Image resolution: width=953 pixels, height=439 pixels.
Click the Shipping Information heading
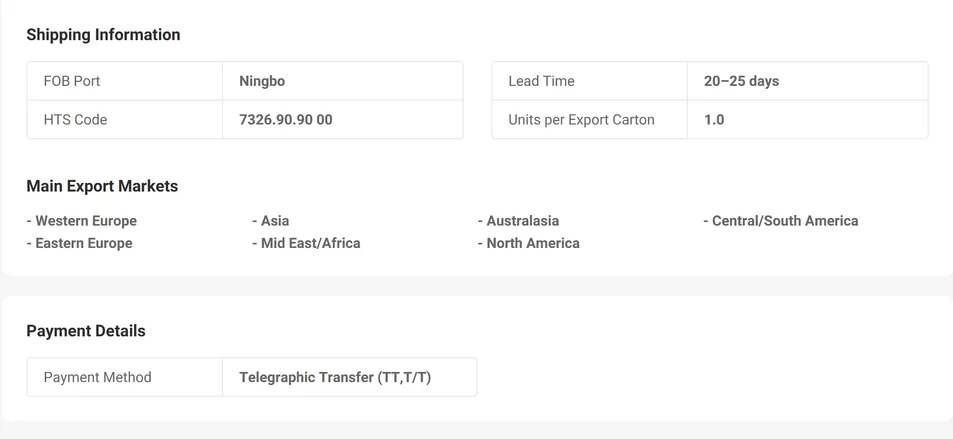click(x=103, y=35)
